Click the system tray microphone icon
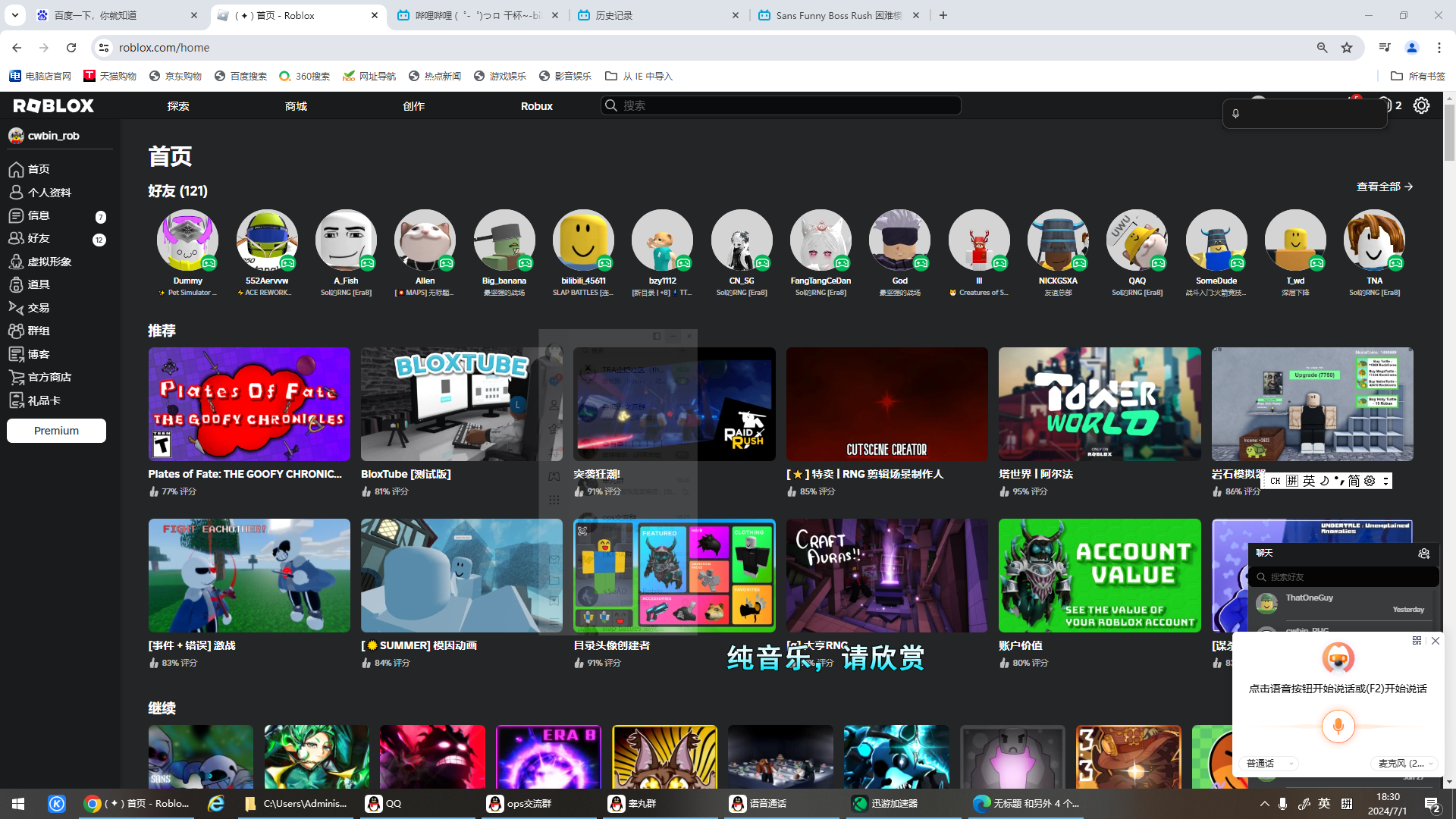1456x819 pixels. pyautogui.click(x=1282, y=804)
